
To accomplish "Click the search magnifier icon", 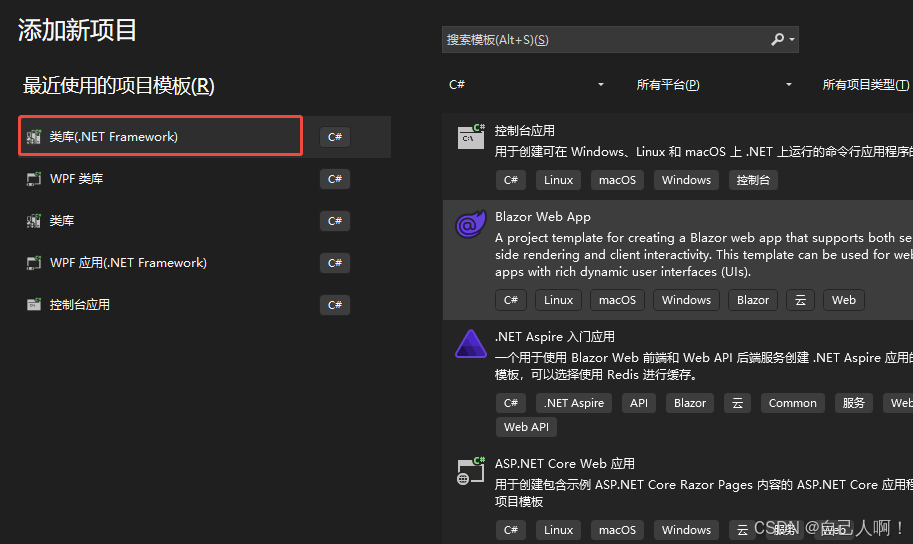I will point(777,40).
